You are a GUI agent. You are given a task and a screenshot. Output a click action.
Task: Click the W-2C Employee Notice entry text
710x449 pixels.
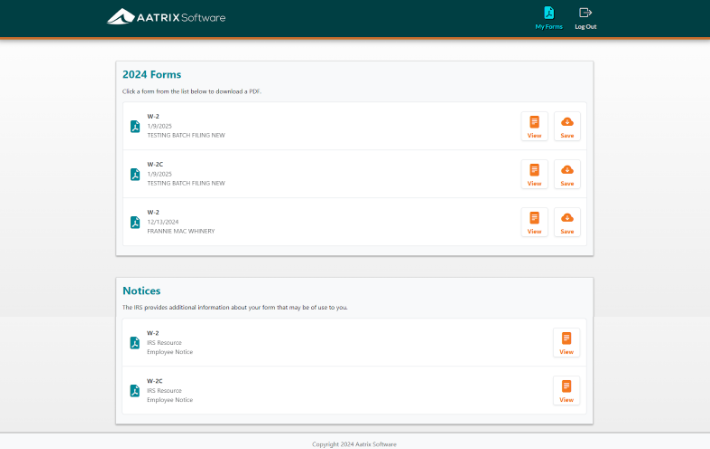pos(170,399)
